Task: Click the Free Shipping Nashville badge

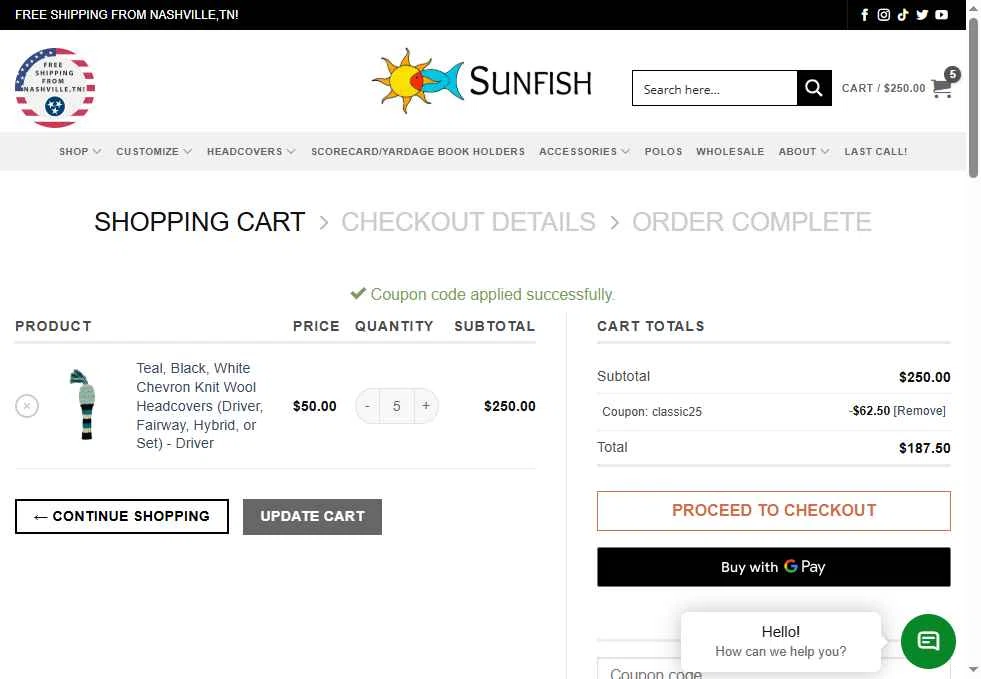Action: (x=55, y=88)
